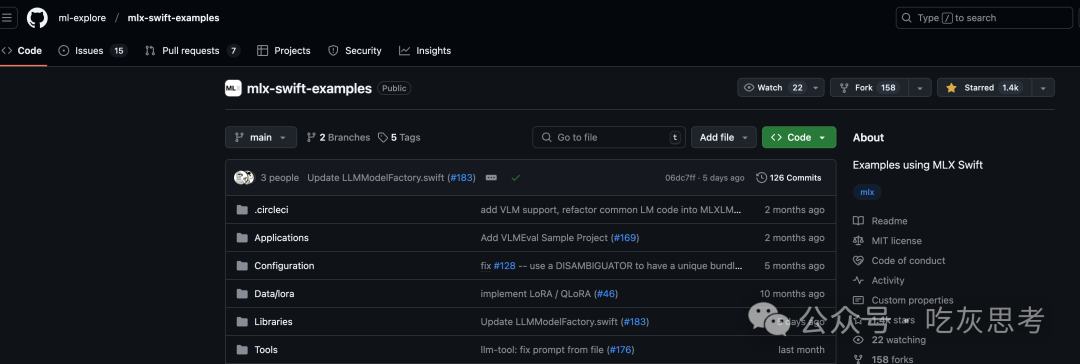Open the 158 forks link
Image resolution: width=1080 pixels, height=364 pixels.
pyautogui.click(x=883, y=358)
